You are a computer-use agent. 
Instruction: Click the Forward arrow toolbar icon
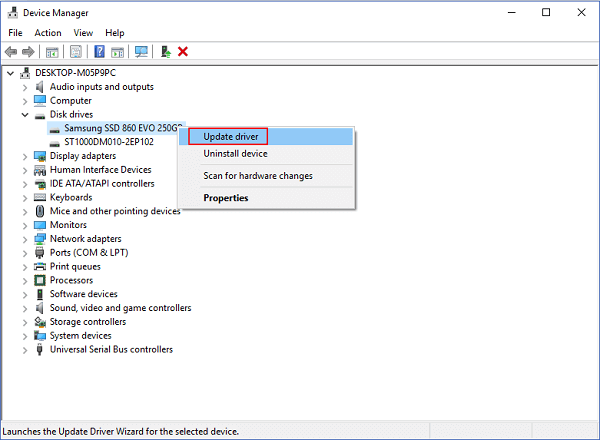pos(28,51)
